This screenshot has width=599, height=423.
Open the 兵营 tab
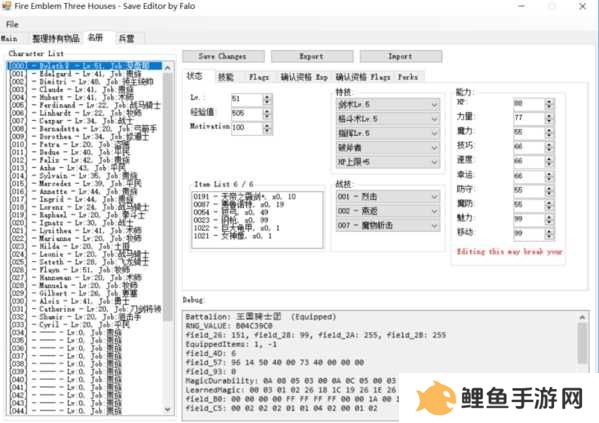(126, 39)
